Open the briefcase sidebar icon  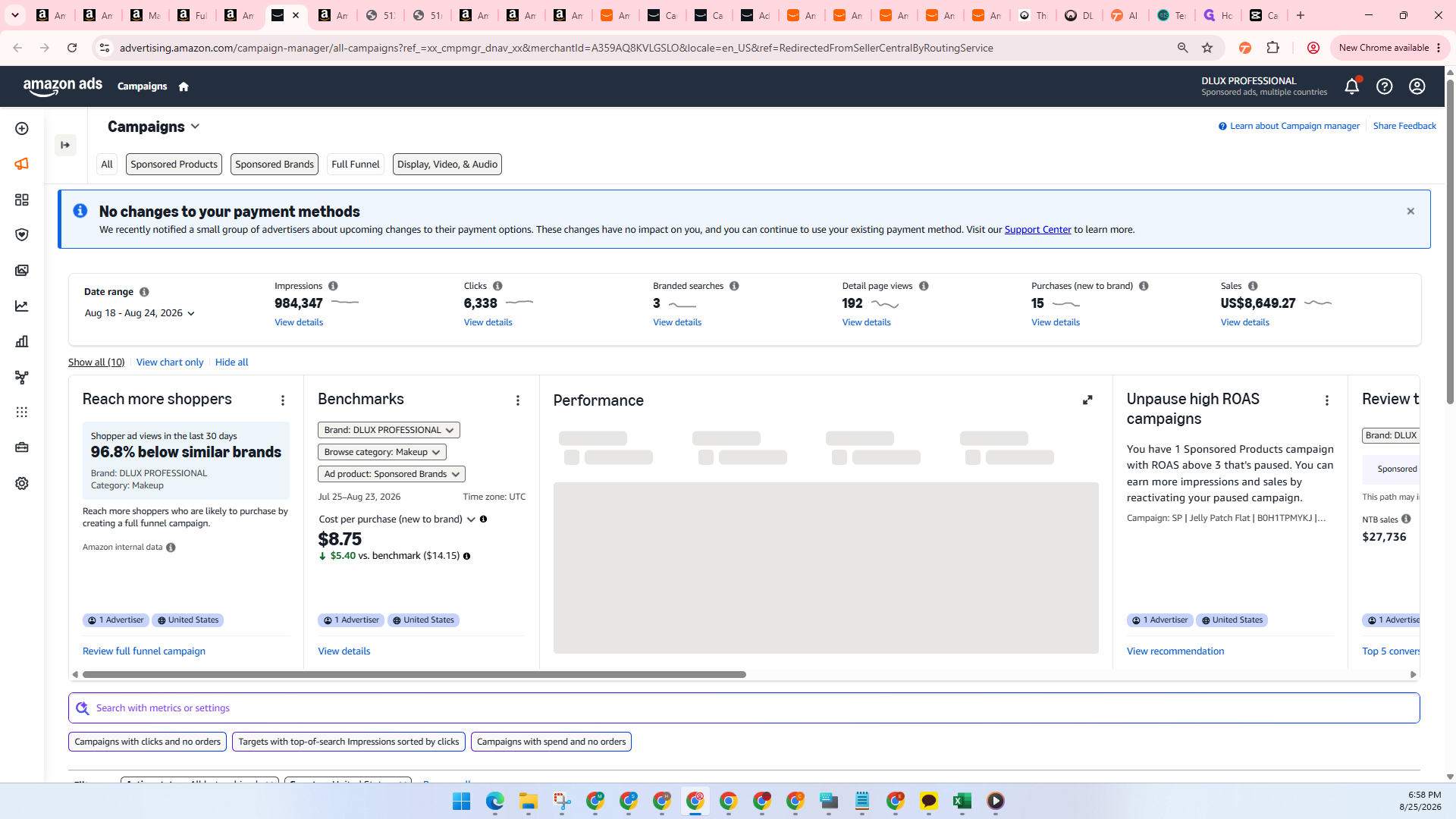point(22,447)
